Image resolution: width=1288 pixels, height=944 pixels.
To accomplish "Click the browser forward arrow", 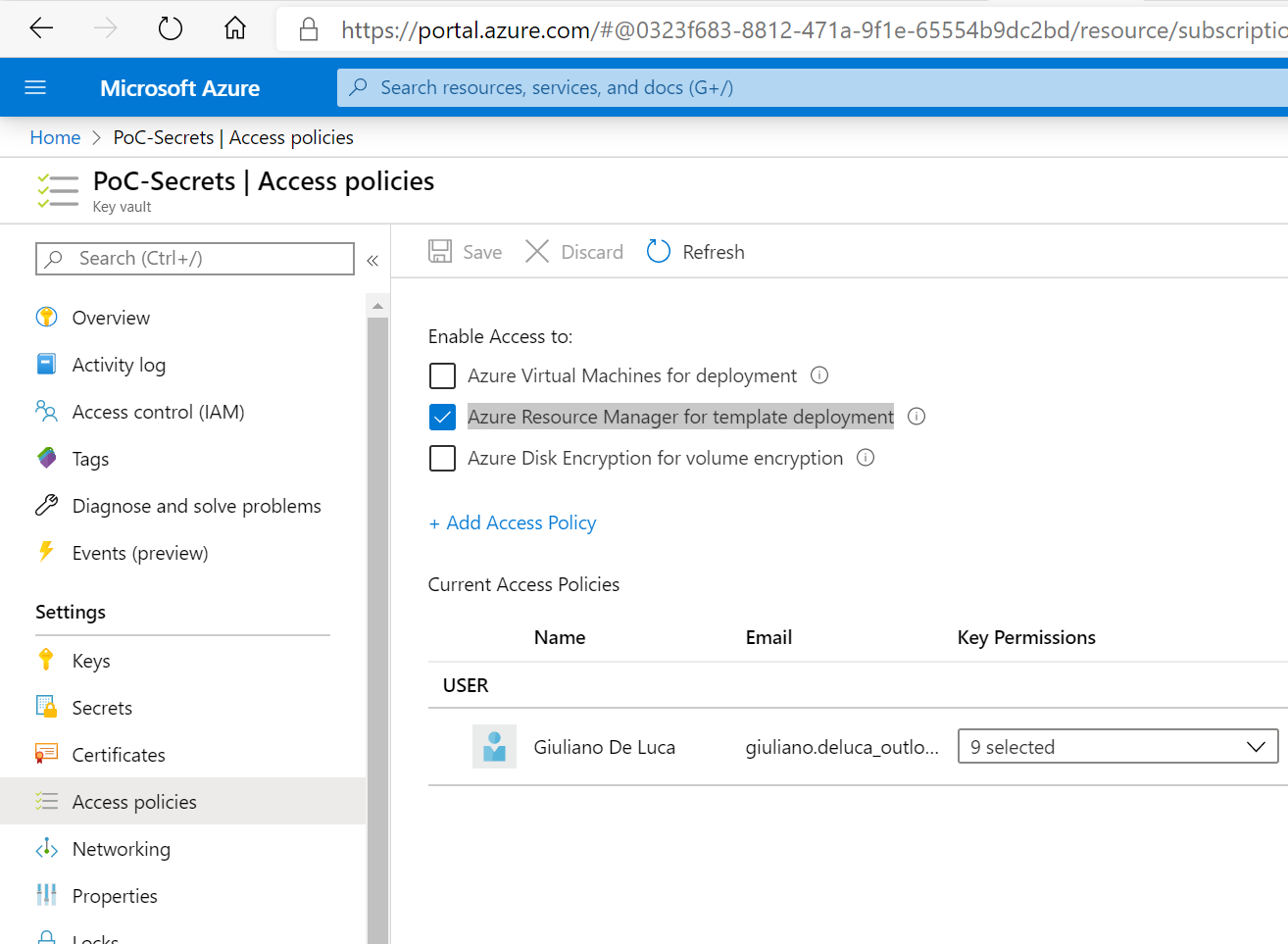I will pyautogui.click(x=105, y=28).
